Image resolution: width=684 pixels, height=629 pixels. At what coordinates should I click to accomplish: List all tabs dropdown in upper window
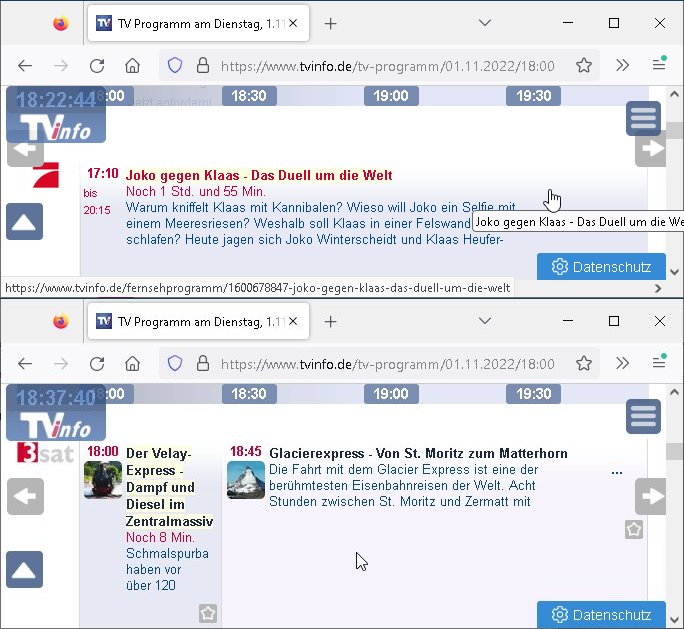(x=485, y=23)
